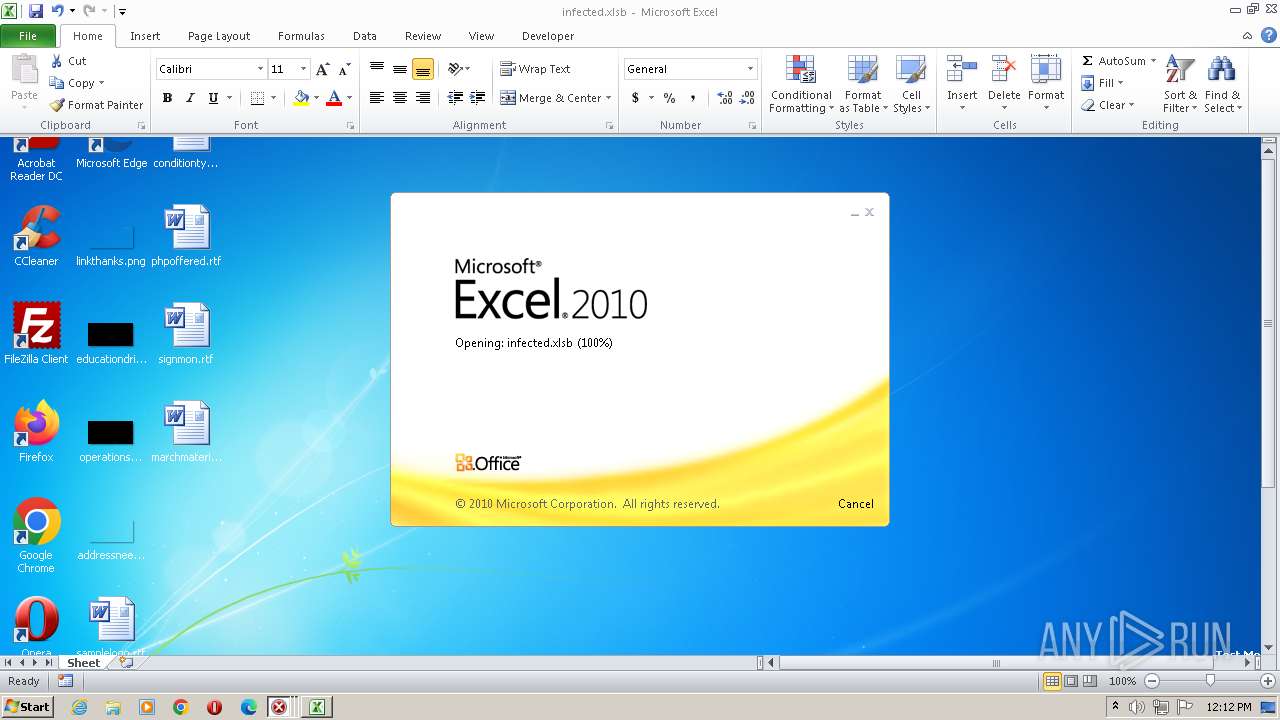
Task: Toggle Italic text formatting
Action: (190, 98)
